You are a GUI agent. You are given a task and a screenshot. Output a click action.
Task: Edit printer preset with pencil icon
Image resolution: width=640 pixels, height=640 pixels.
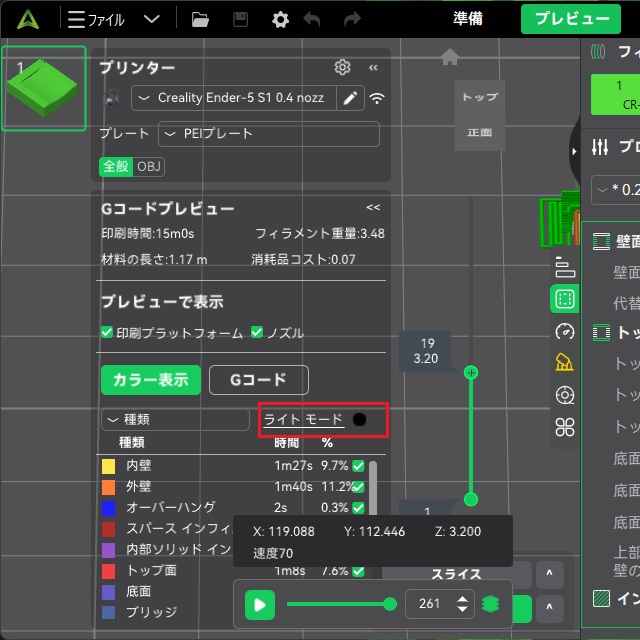(x=350, y=98)
